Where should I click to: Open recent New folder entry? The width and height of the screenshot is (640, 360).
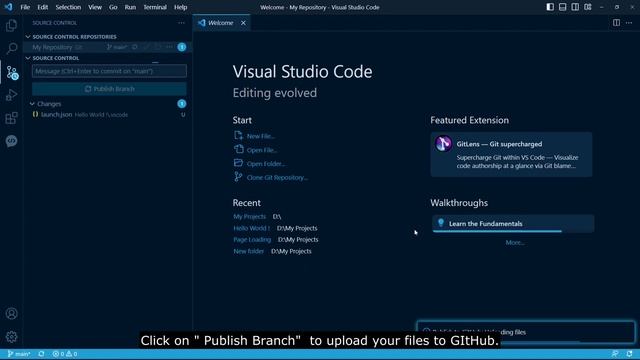click(x=249, y=251)
